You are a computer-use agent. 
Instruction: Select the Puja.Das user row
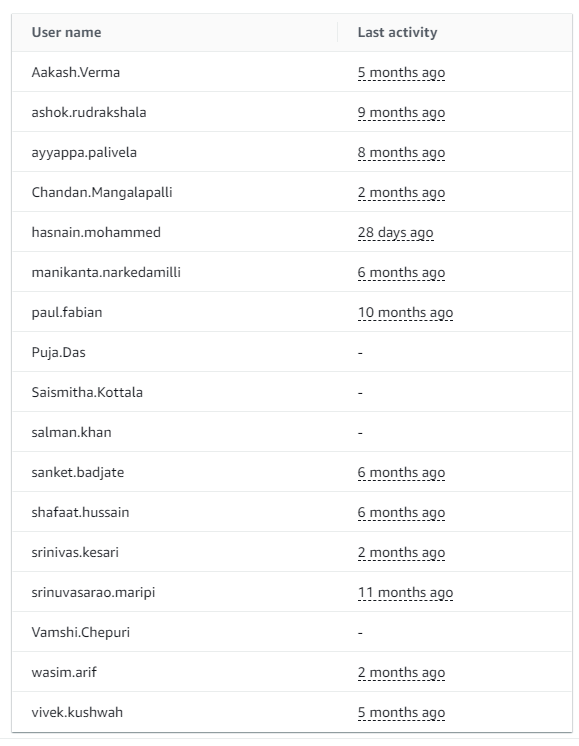coord(292,352)
